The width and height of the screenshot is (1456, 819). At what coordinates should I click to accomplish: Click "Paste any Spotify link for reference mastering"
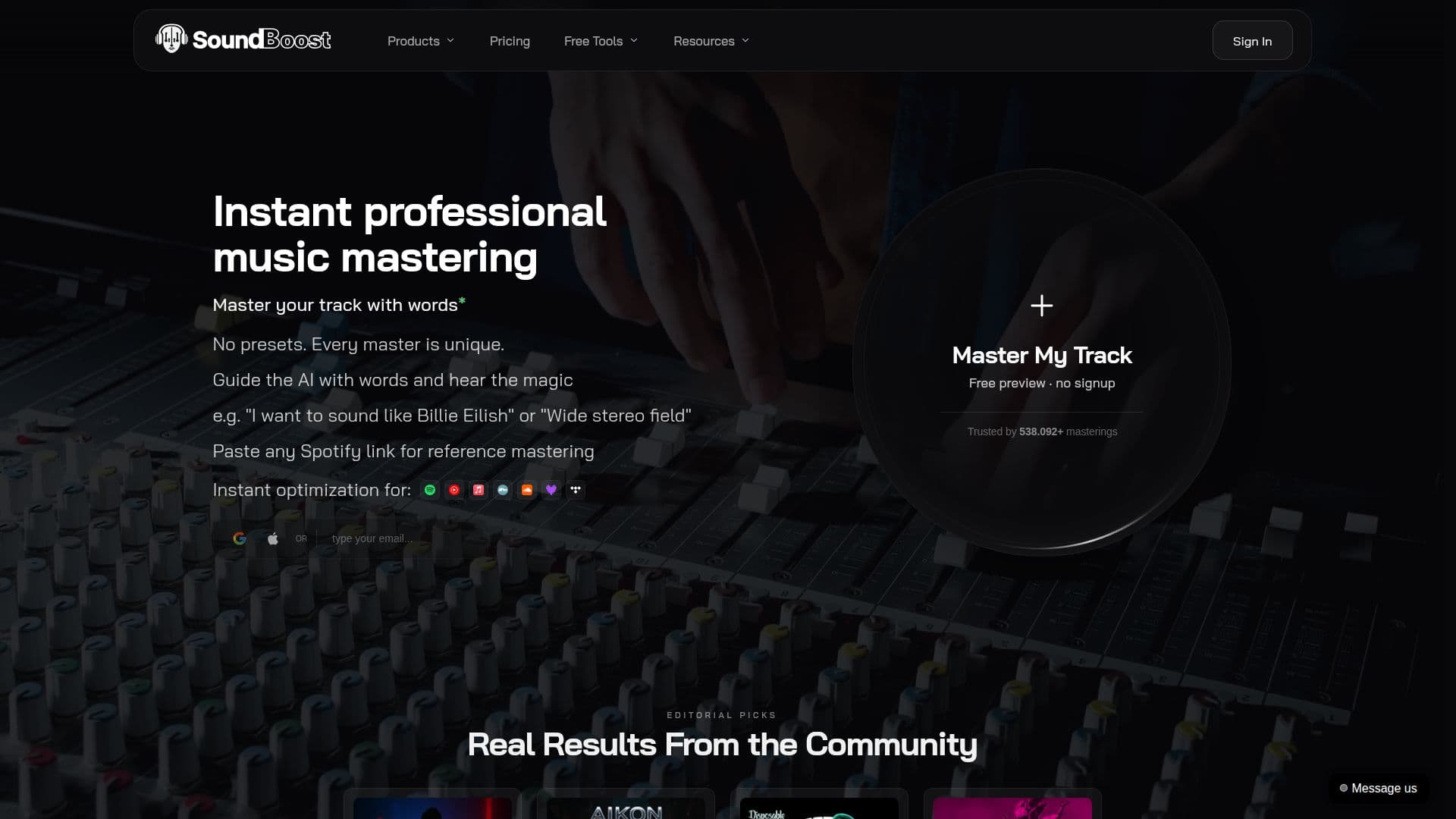tap(403, 451)
